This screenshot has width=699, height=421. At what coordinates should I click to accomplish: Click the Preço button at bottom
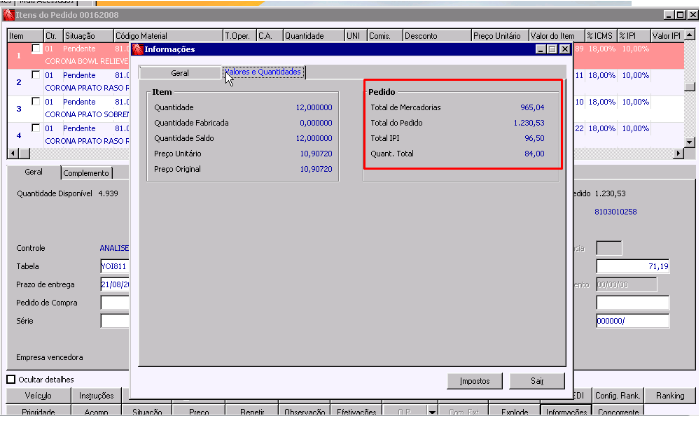click(x=199, y=412)
